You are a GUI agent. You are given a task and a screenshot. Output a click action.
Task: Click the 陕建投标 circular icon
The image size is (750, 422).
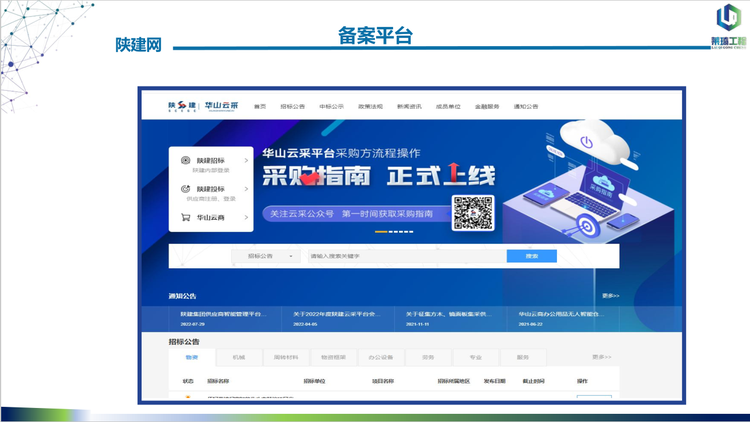(x=186, y=189)
